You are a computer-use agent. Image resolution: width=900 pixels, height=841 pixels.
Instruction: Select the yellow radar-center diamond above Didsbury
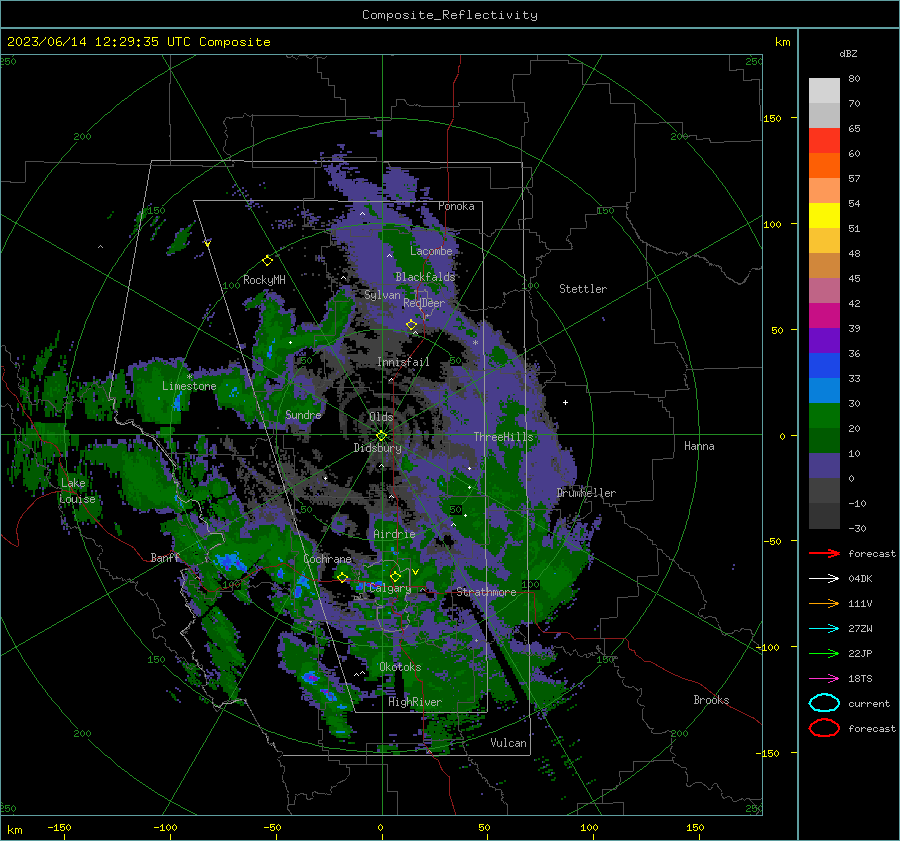click(x=381, y=436)
